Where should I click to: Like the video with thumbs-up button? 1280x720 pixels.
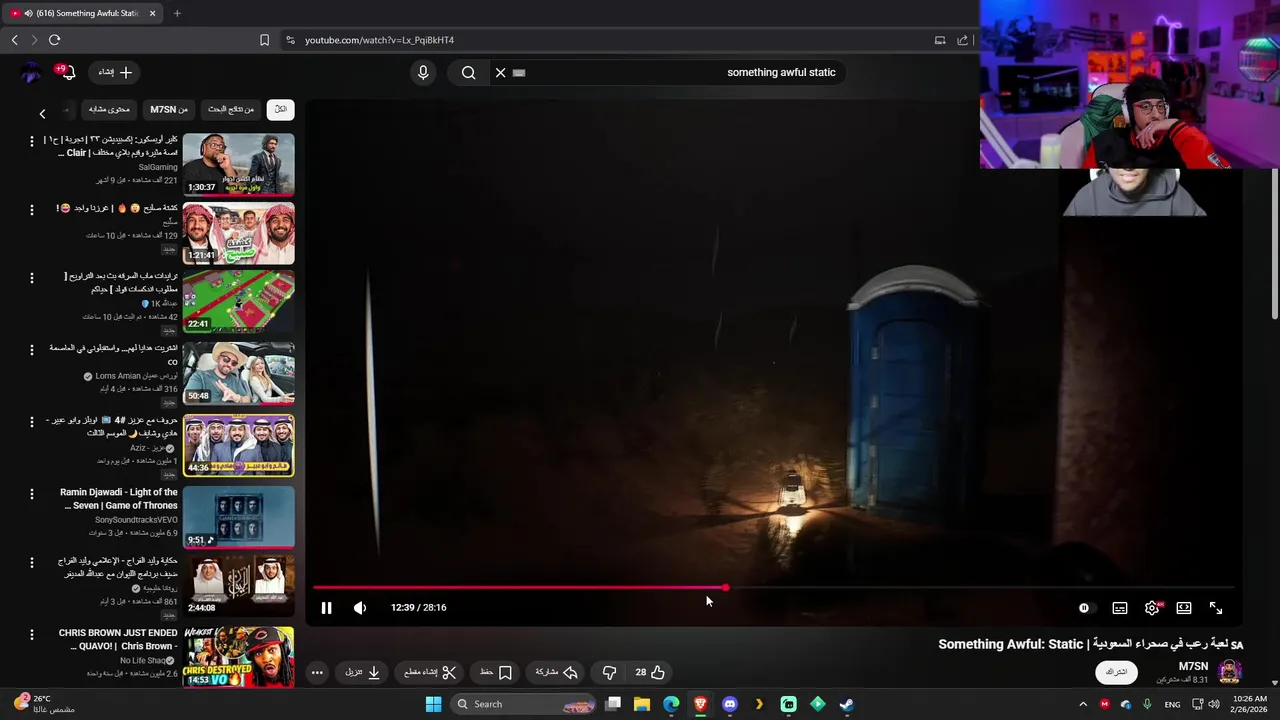(x=650, y=672)
